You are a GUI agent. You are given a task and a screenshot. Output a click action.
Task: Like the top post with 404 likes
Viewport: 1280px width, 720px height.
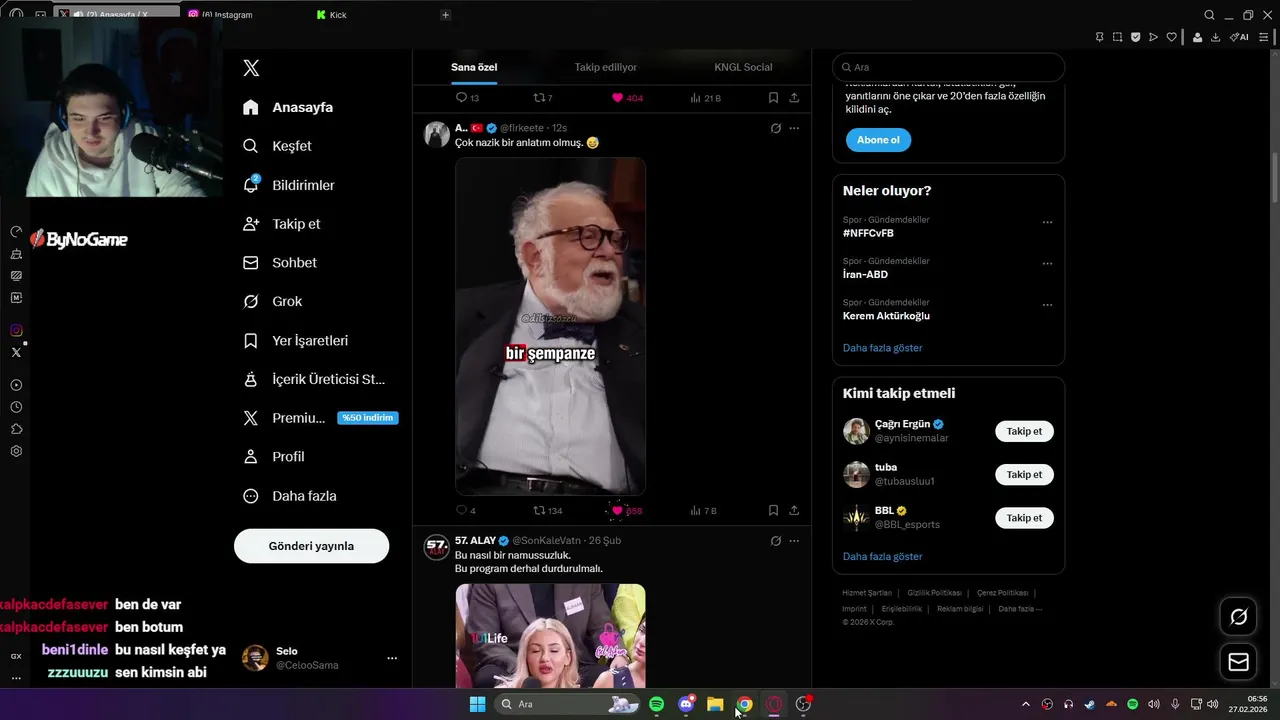pos(617,98)
